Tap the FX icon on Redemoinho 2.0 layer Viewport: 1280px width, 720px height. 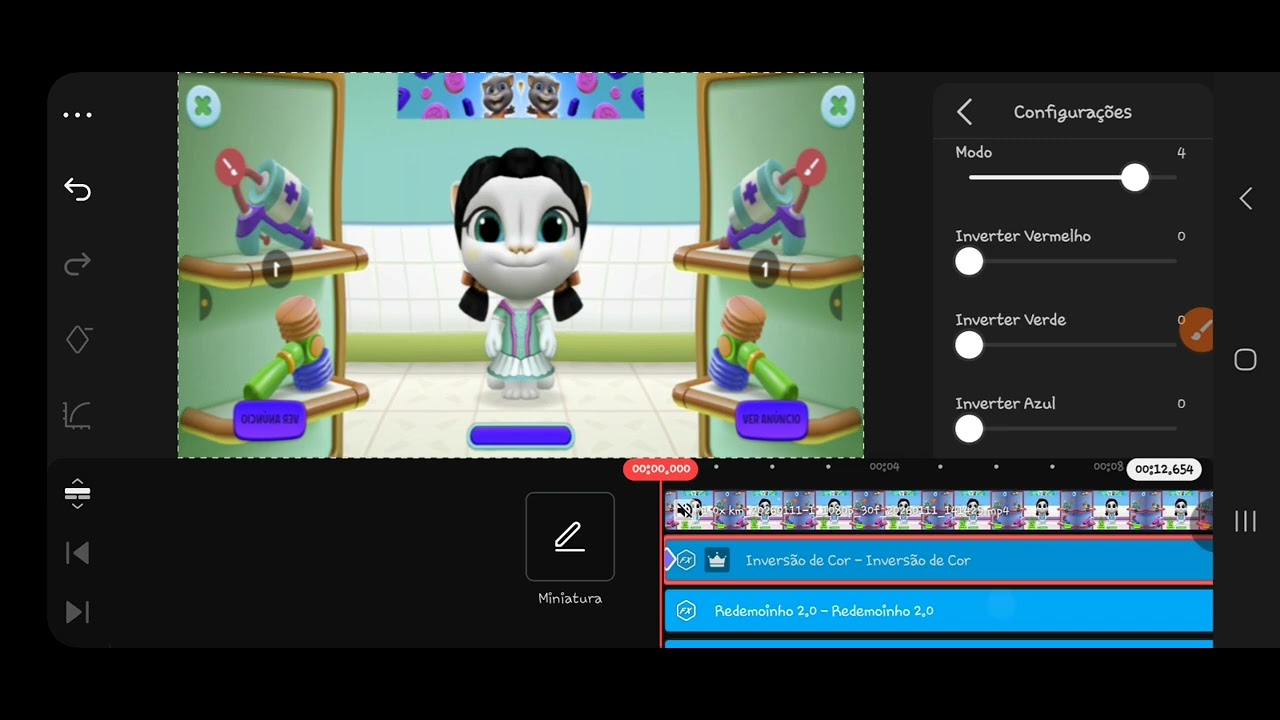click(x=686, y=611)
